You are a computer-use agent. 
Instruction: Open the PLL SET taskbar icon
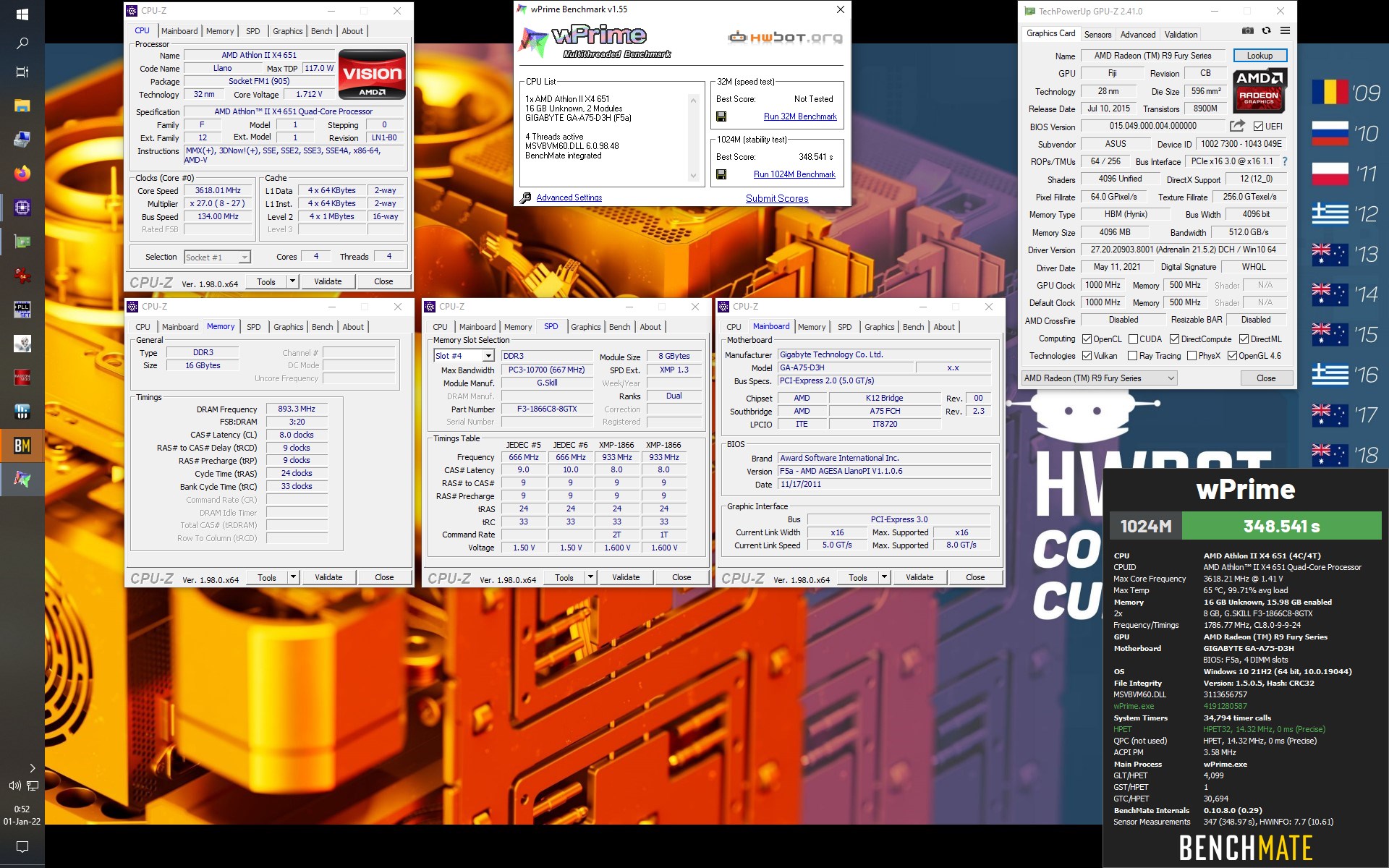[22, 310]
